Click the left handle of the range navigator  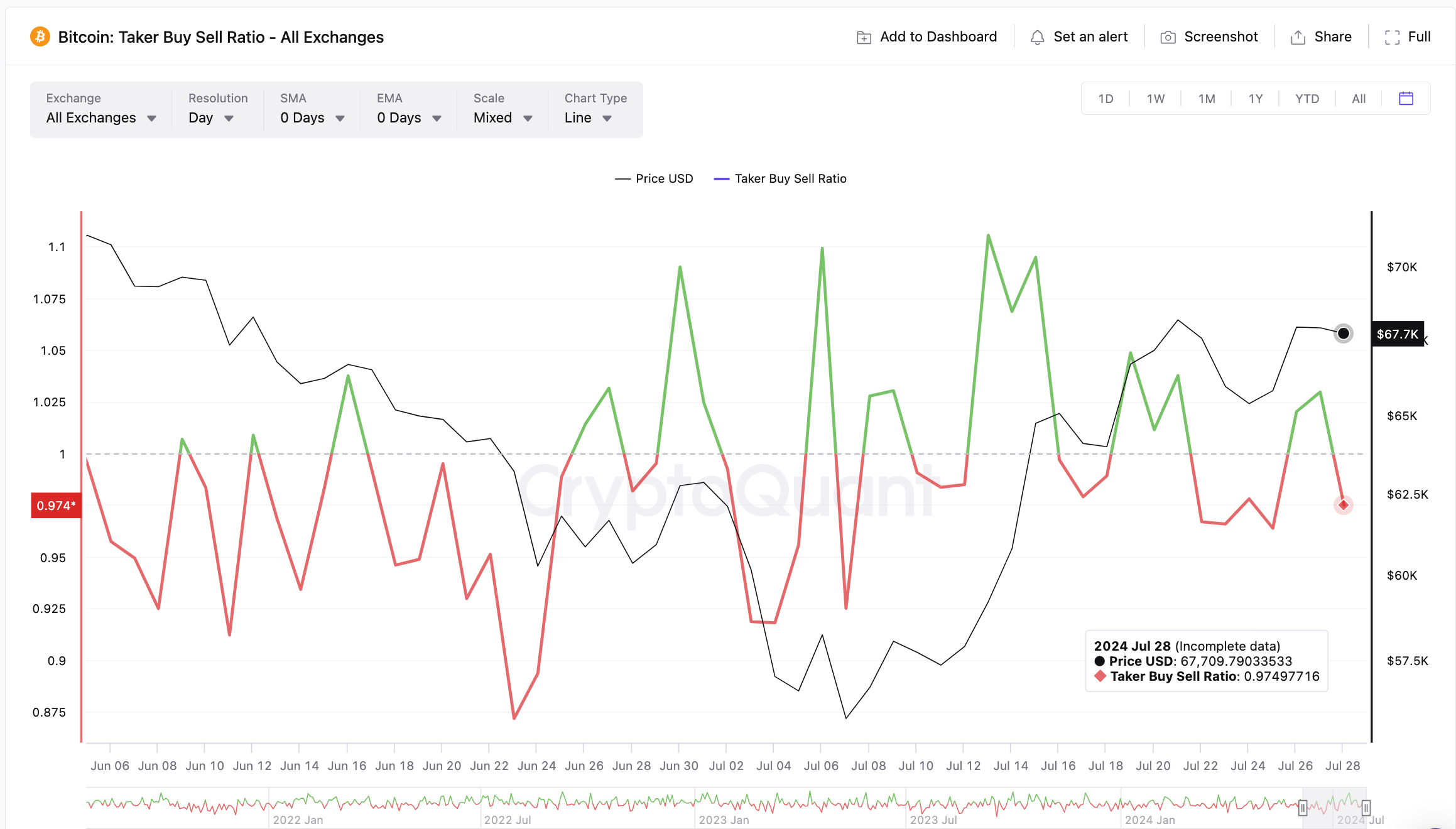[x=1303, y=808]
